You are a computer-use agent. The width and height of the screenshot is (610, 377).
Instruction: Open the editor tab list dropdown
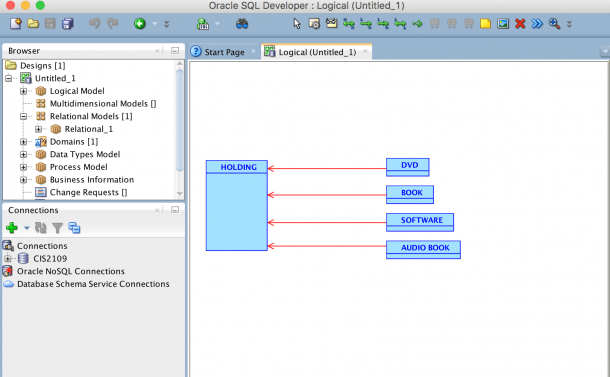tap(605, 51)
